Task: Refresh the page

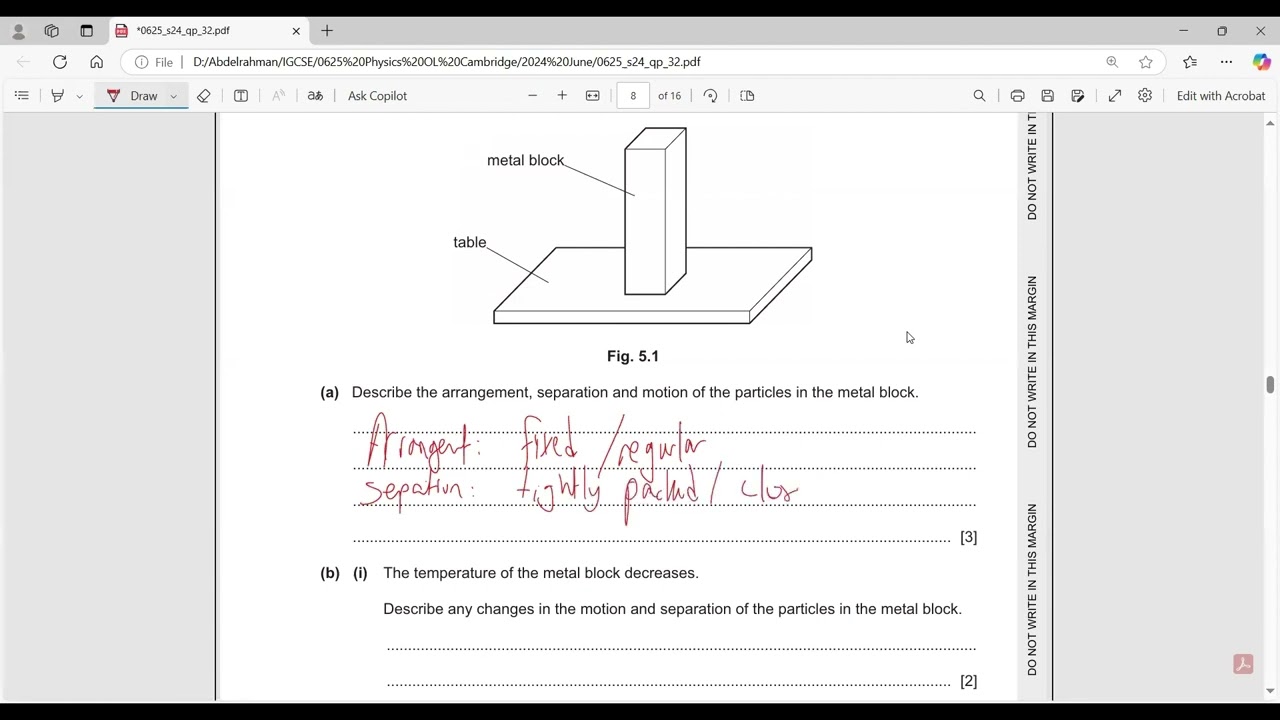Action: (x=60, y=62)
